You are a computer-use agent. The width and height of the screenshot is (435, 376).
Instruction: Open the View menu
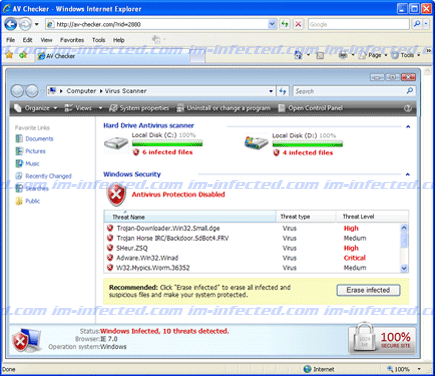click(x=46, y=40)
